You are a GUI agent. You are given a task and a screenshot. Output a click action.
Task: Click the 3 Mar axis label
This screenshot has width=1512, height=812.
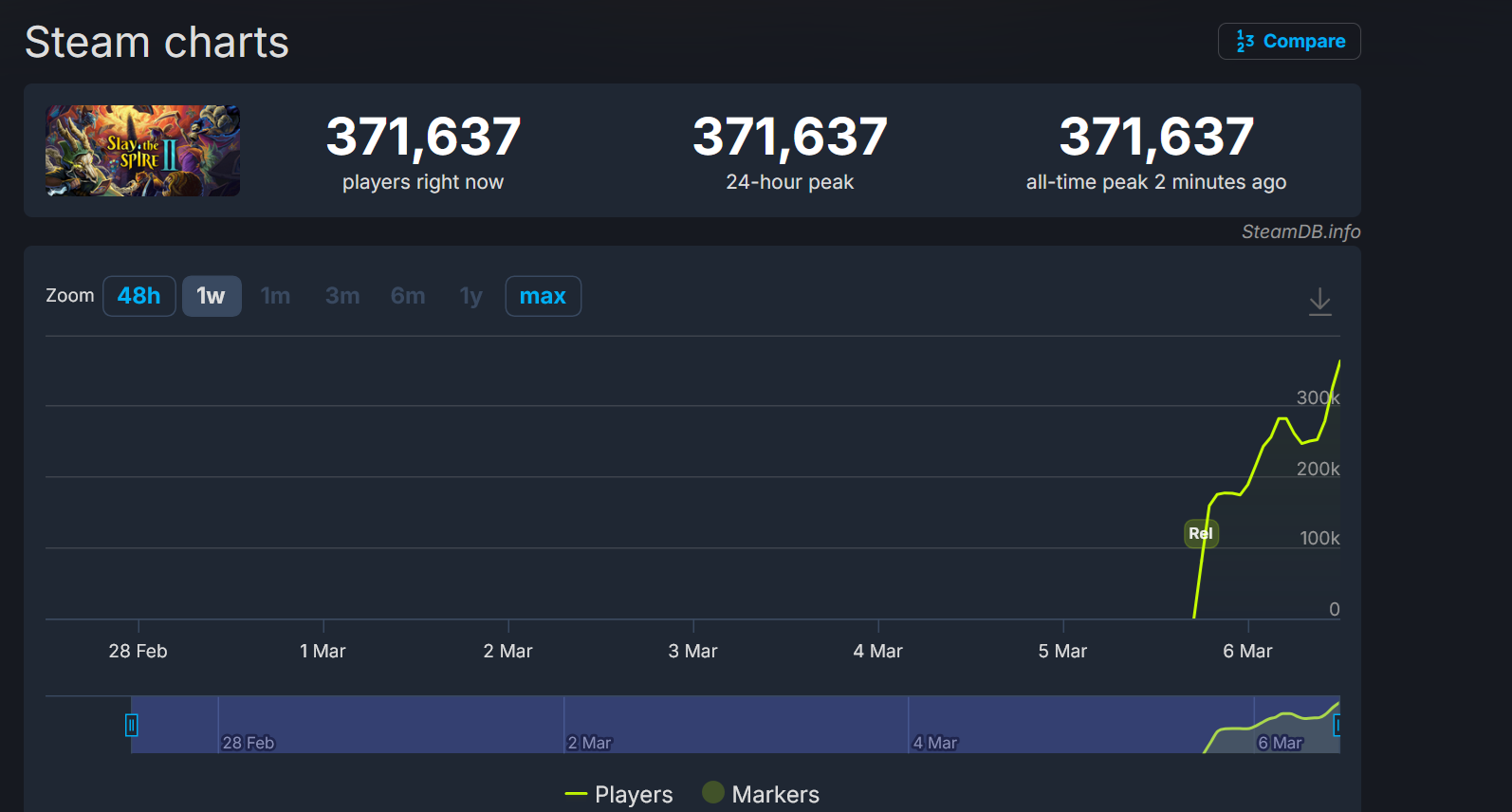692,651
